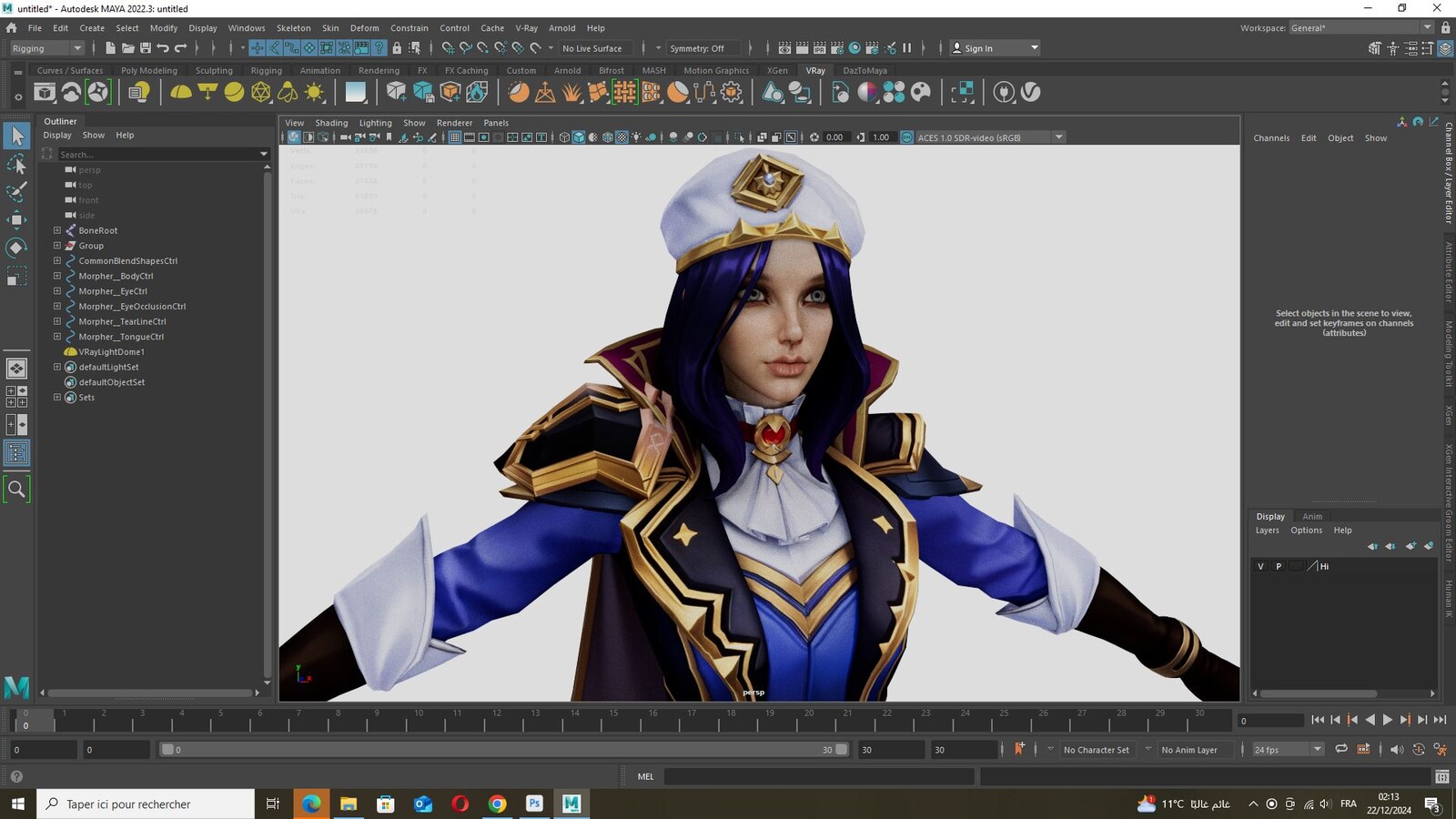Open the Render Settings clapperboard icon
The height and width of the screenshot is (819, 1456).
coord(837,48)
